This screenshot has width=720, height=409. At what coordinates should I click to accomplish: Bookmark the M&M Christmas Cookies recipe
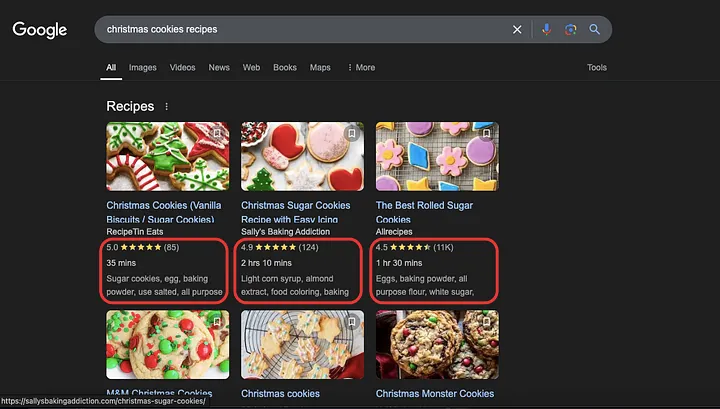tap(217, 322)
